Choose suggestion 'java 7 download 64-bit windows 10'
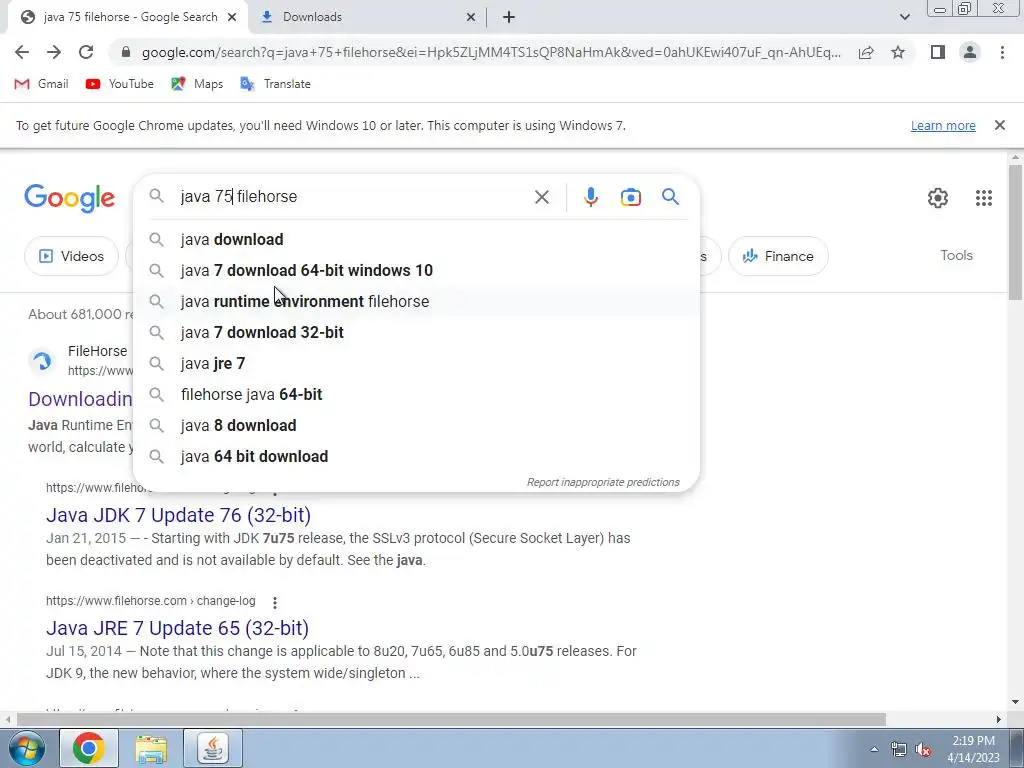1024x768 pixels. 416,270
